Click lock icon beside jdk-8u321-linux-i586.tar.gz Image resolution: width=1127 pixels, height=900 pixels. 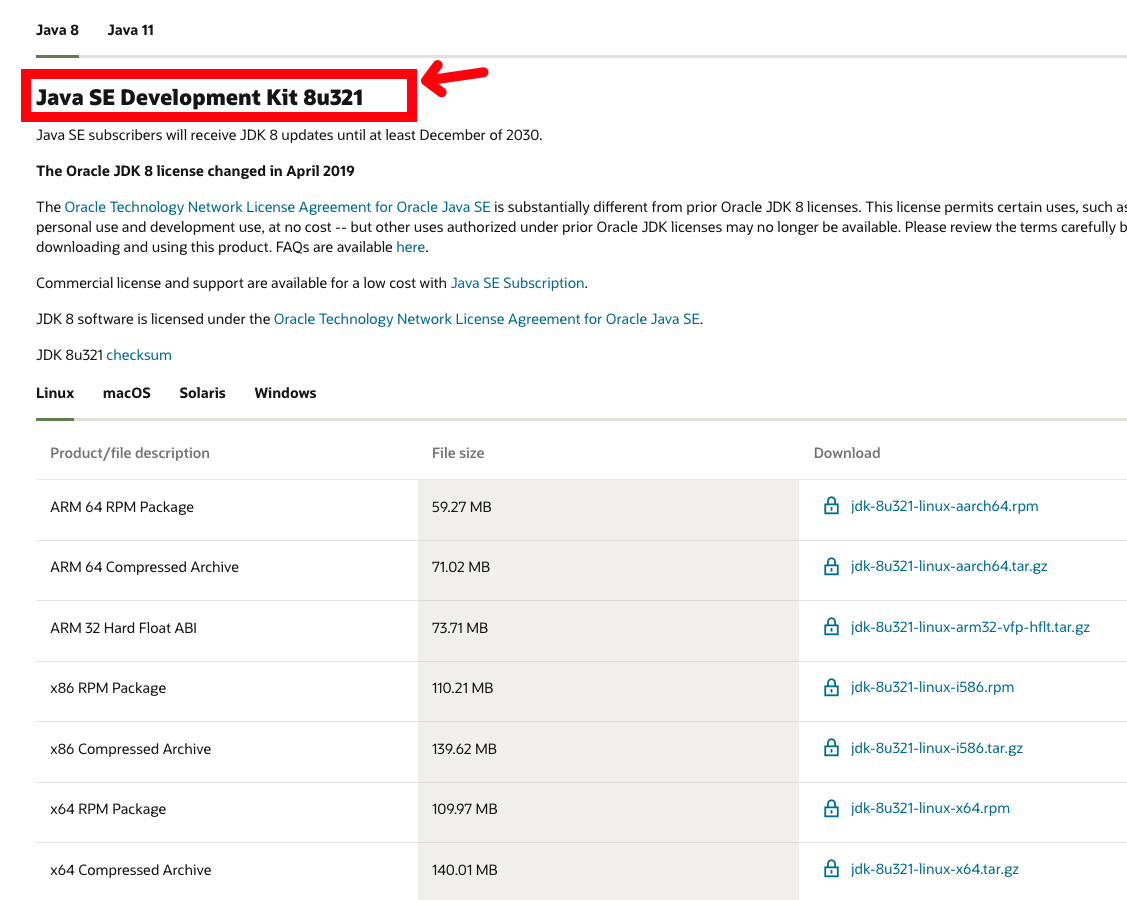coord(831,748)
